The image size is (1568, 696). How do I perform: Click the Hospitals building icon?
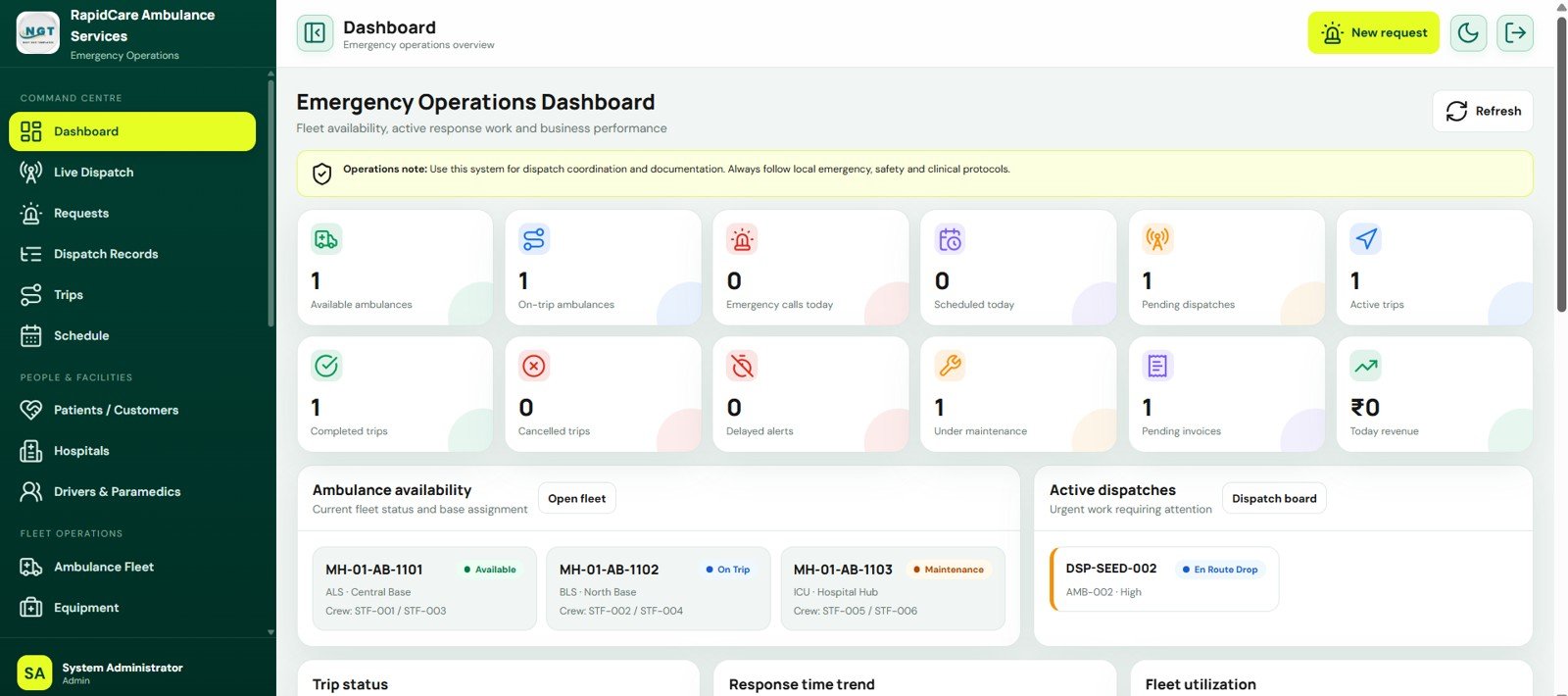pos(31,451)
